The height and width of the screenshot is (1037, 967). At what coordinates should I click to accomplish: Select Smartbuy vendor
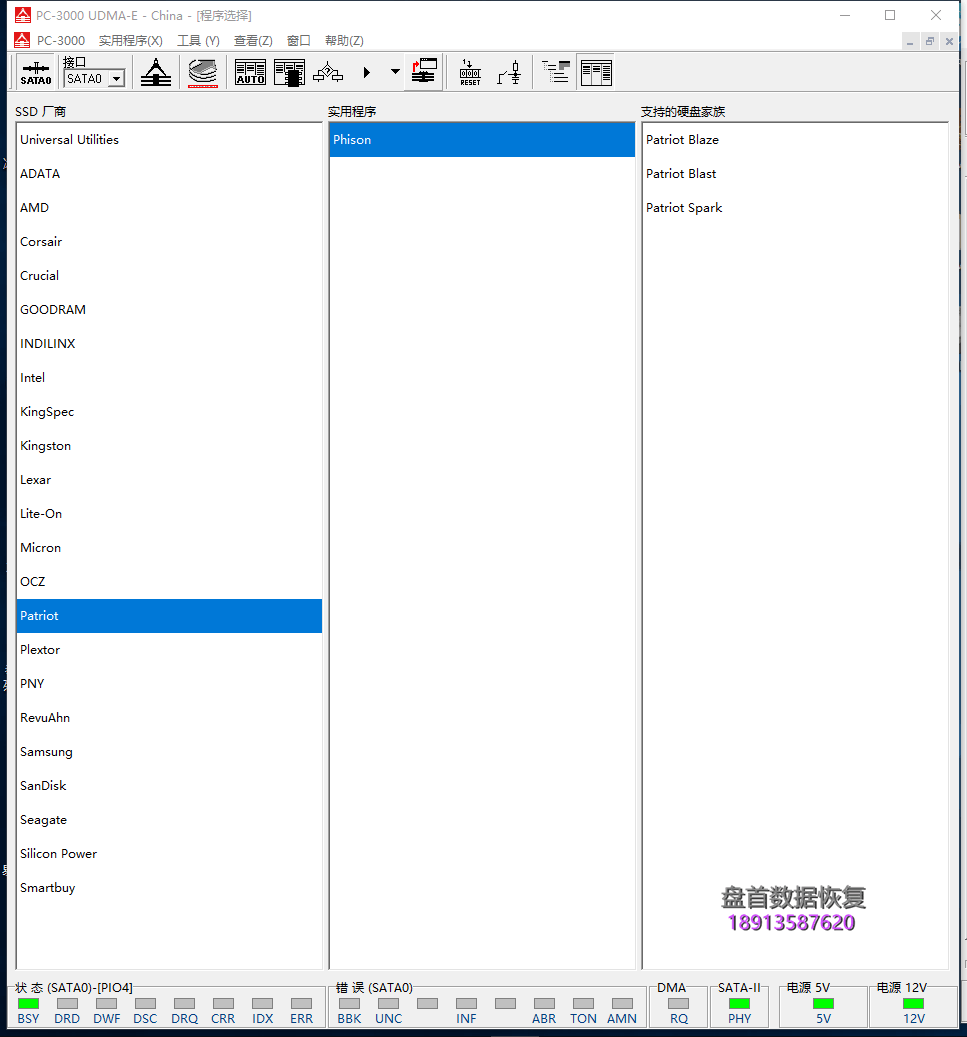[x=169, y=888]
